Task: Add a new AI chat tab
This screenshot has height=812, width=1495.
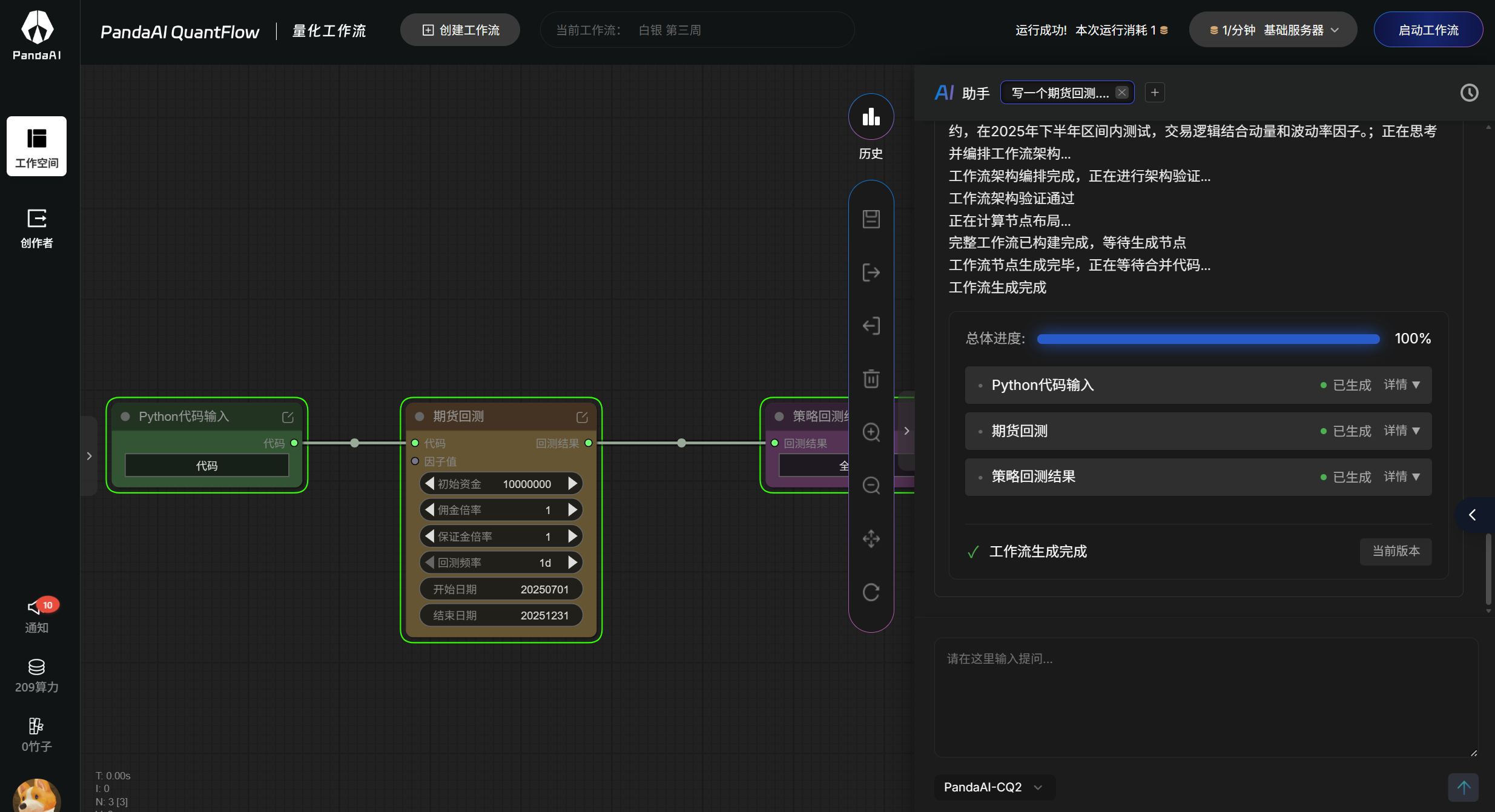Action: (x=1155, y=93)
